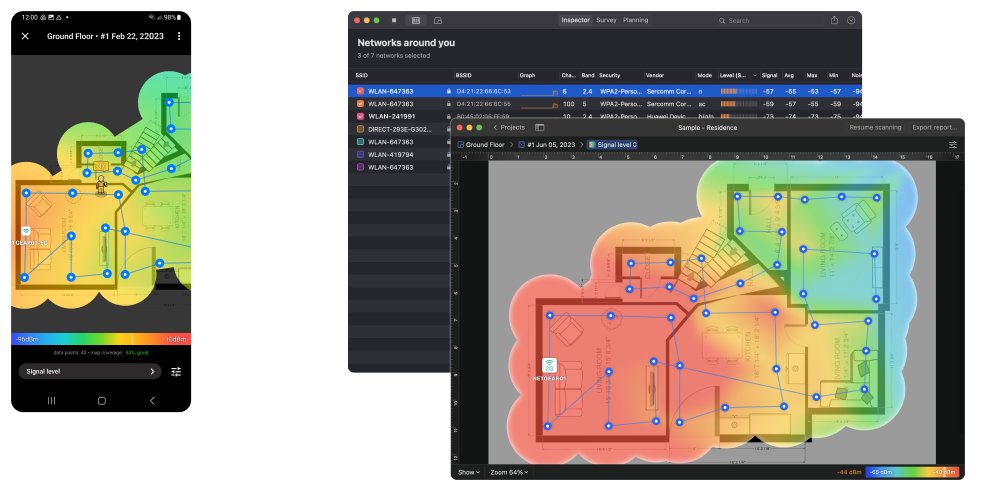
Task: Open the Zoom 64% dropdown
Action: pos(509,473)
